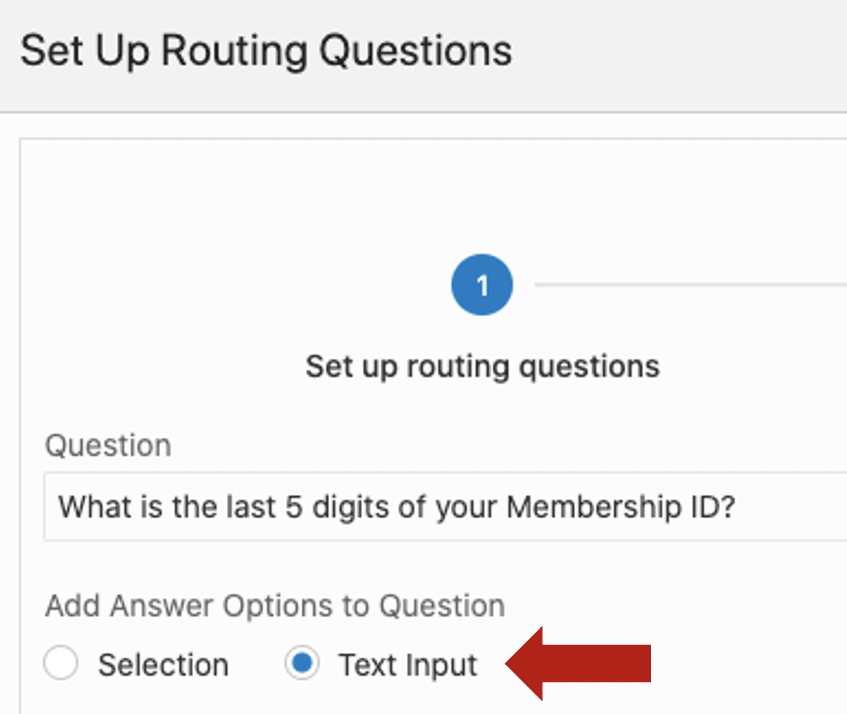This screenshot has width=847, height=714.
Task: Click the 'Text Input' option label
Action: pyautogui.click(x=408, y=665)
